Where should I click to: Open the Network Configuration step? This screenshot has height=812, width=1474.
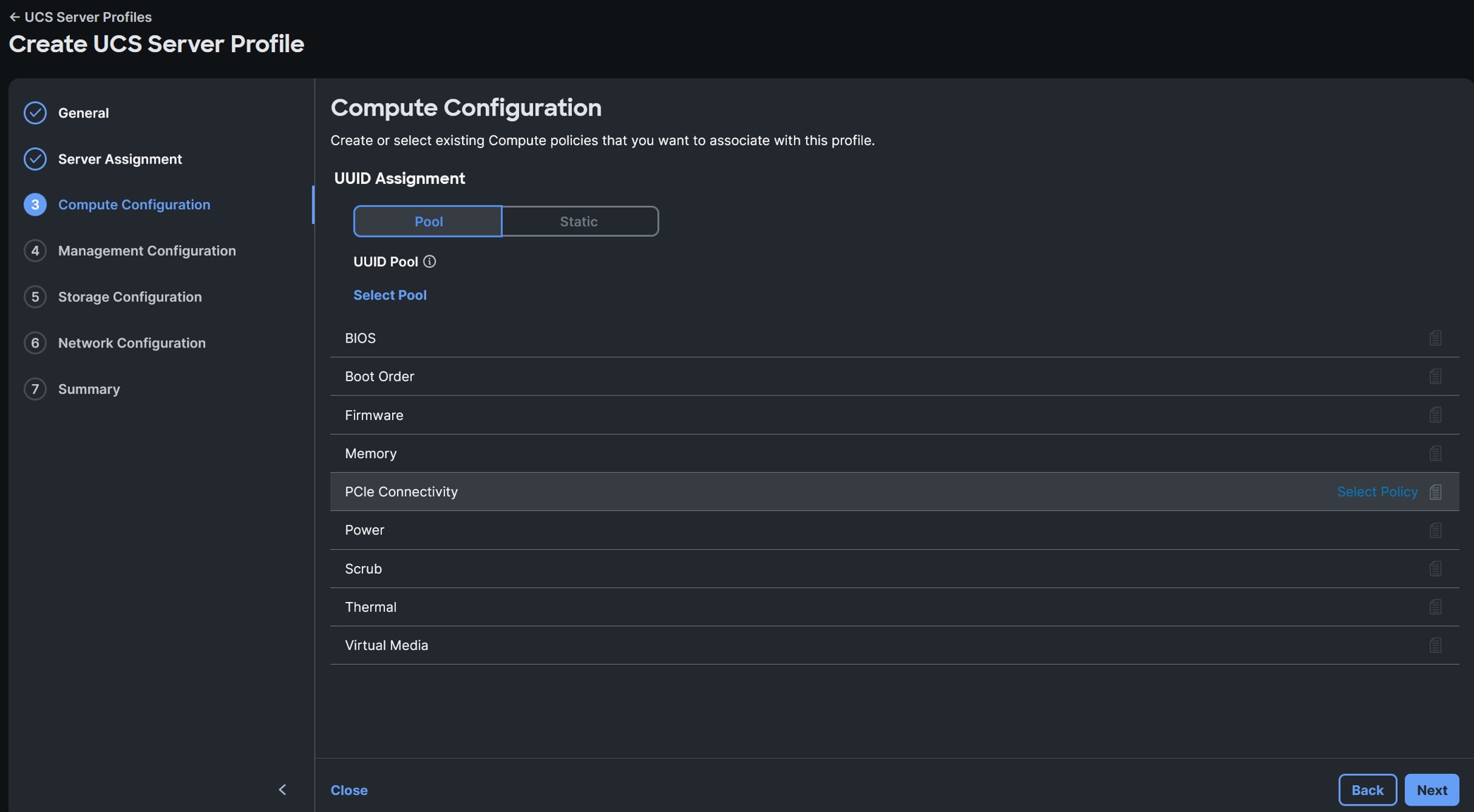click(132, 343)
